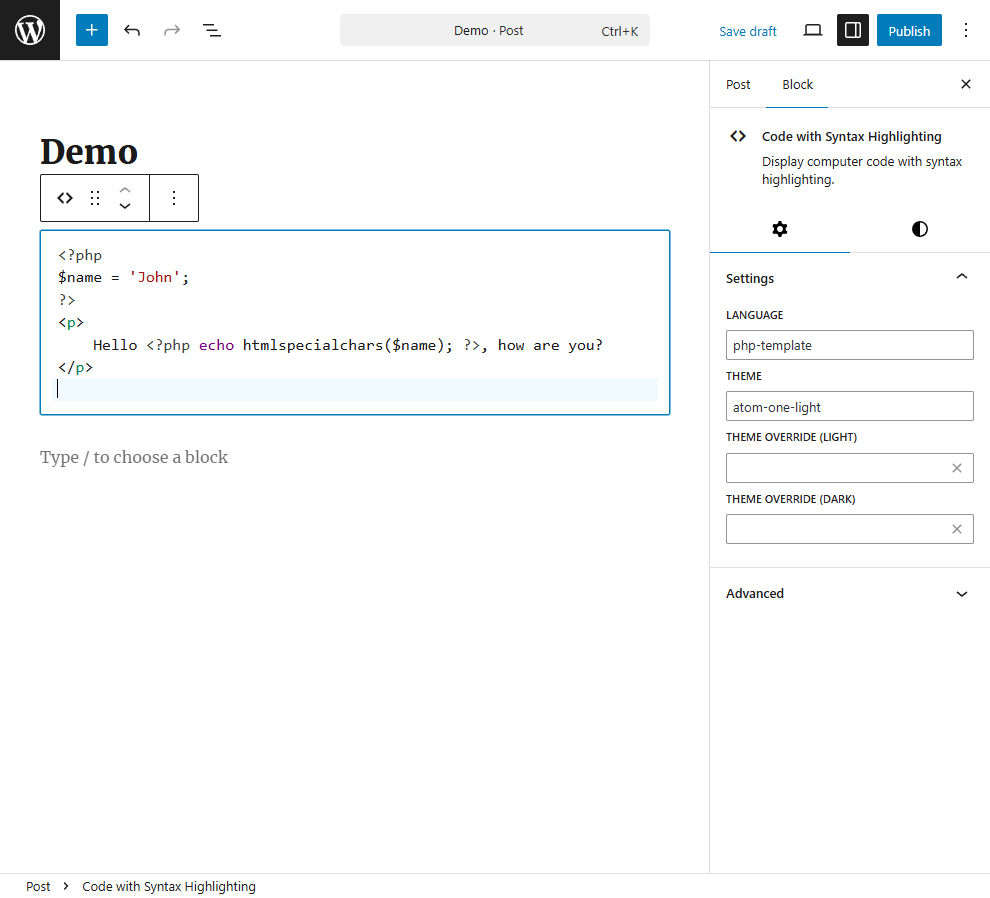This screenshot has width=990, height=898.
Task: Collapse the Settings panel section
Action: pos(962,277)
